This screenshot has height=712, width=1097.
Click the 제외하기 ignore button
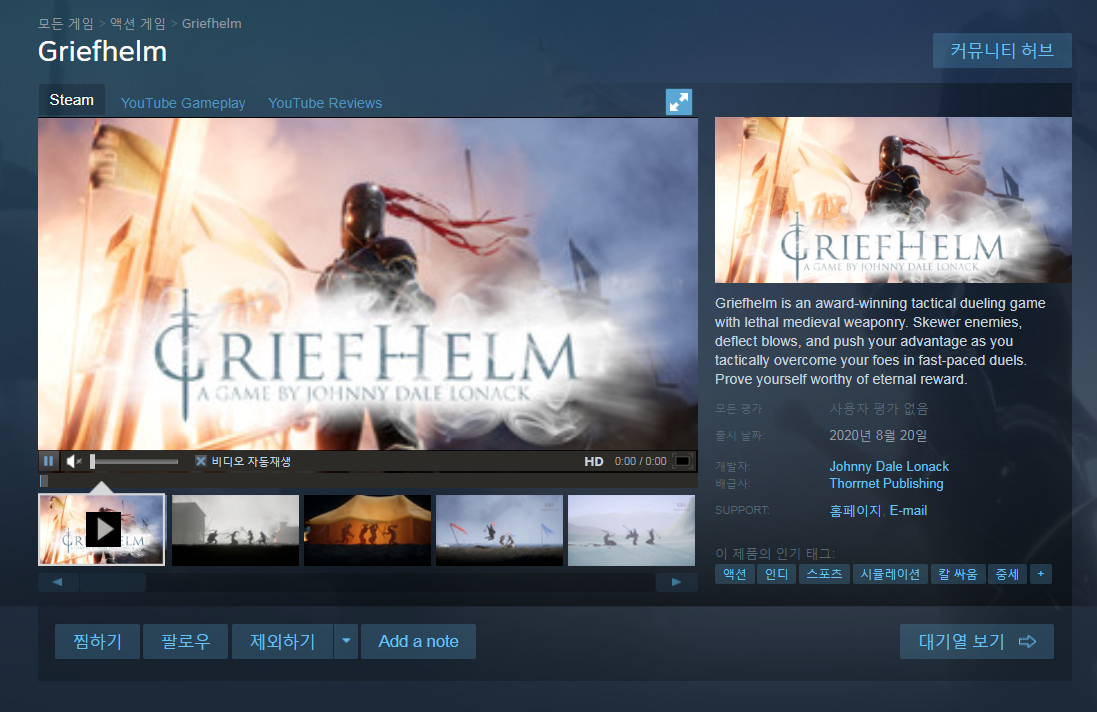283,641
